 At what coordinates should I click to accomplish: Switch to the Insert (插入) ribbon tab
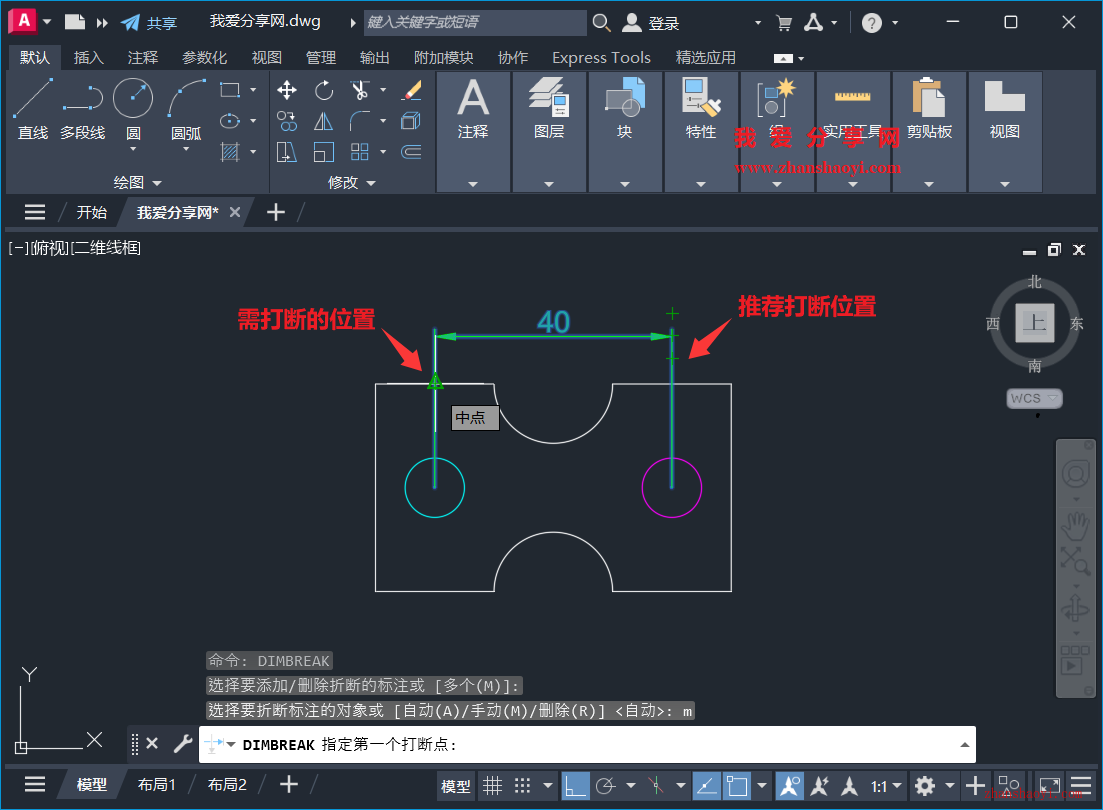(x=89, y=57)
